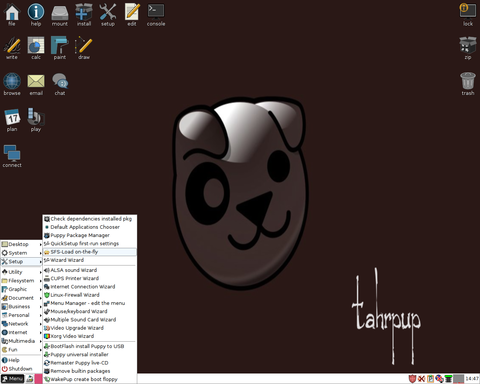
Task: Expand the Filesystem menu category
Action: [x=22, y=281]
